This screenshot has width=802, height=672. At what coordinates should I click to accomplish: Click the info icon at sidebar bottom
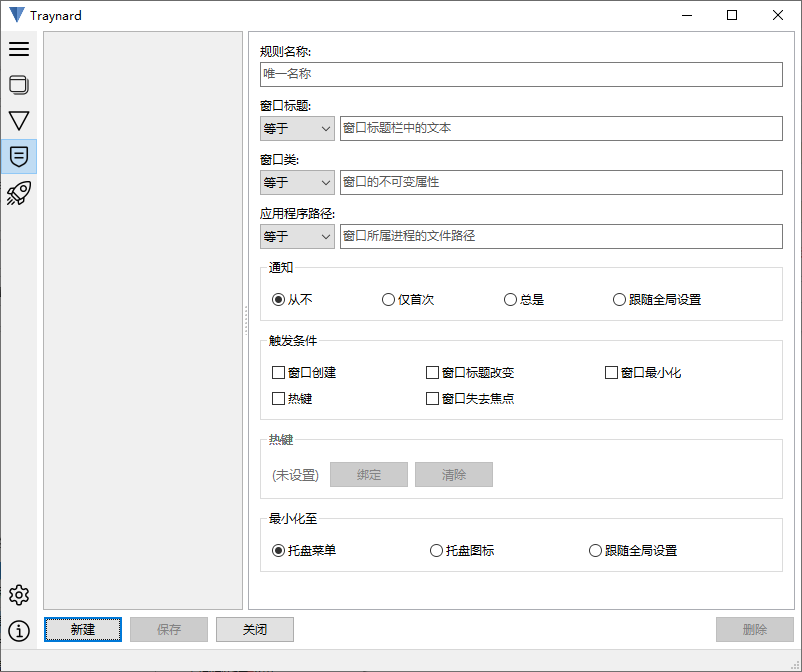pyautogui.click(x=19, y=631)
